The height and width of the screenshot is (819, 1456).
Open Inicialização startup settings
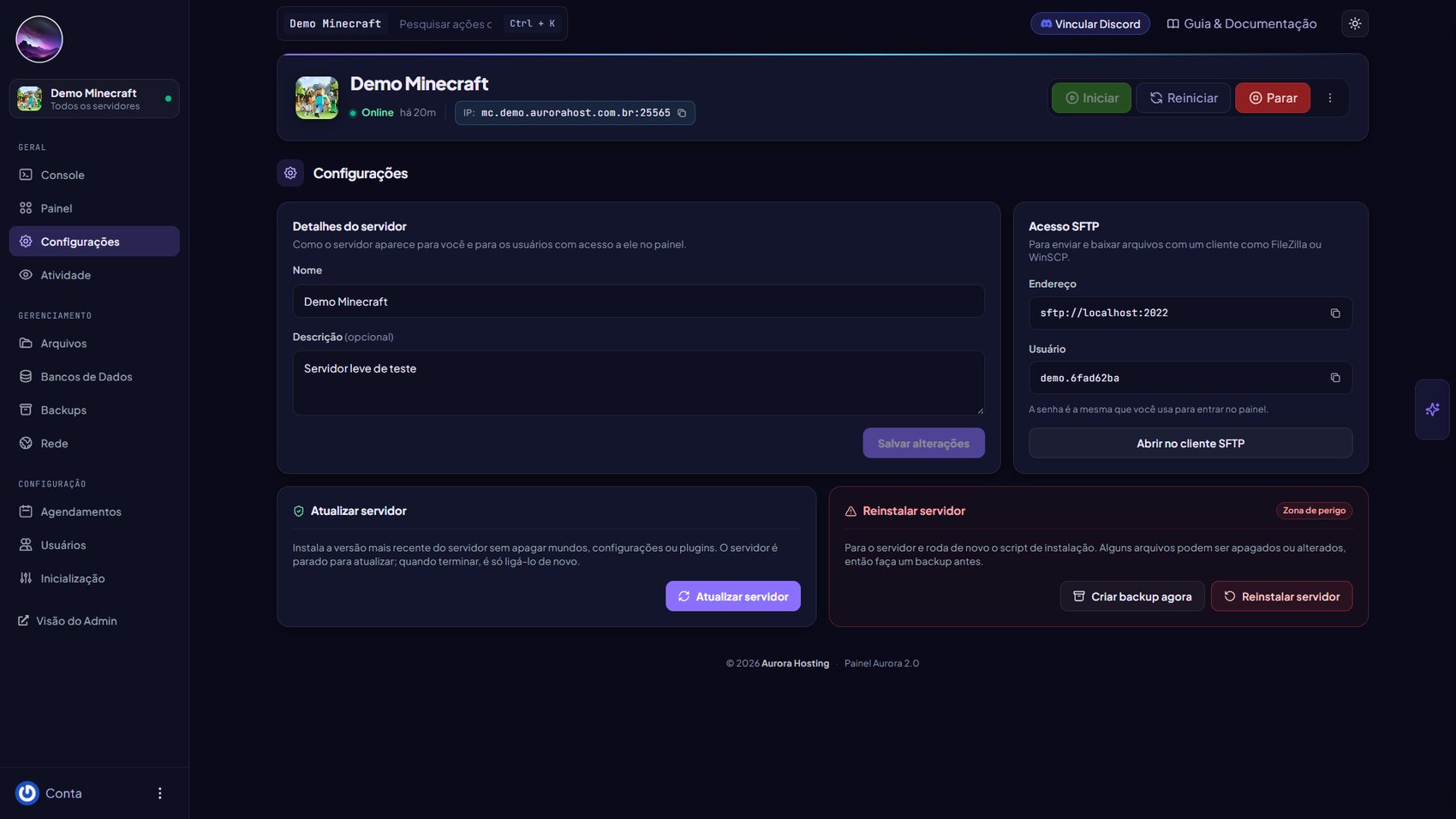[94, 578]
